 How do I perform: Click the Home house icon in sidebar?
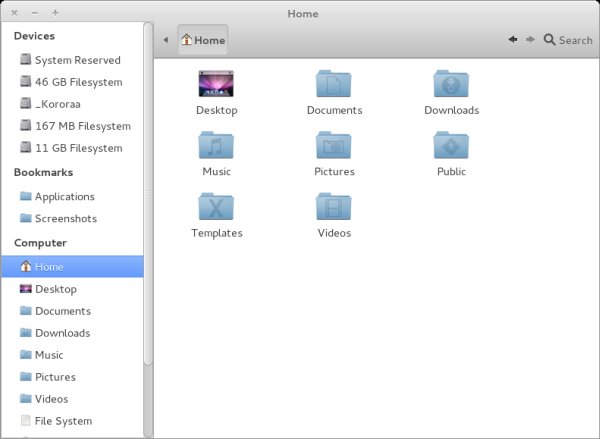pos(26,266)
